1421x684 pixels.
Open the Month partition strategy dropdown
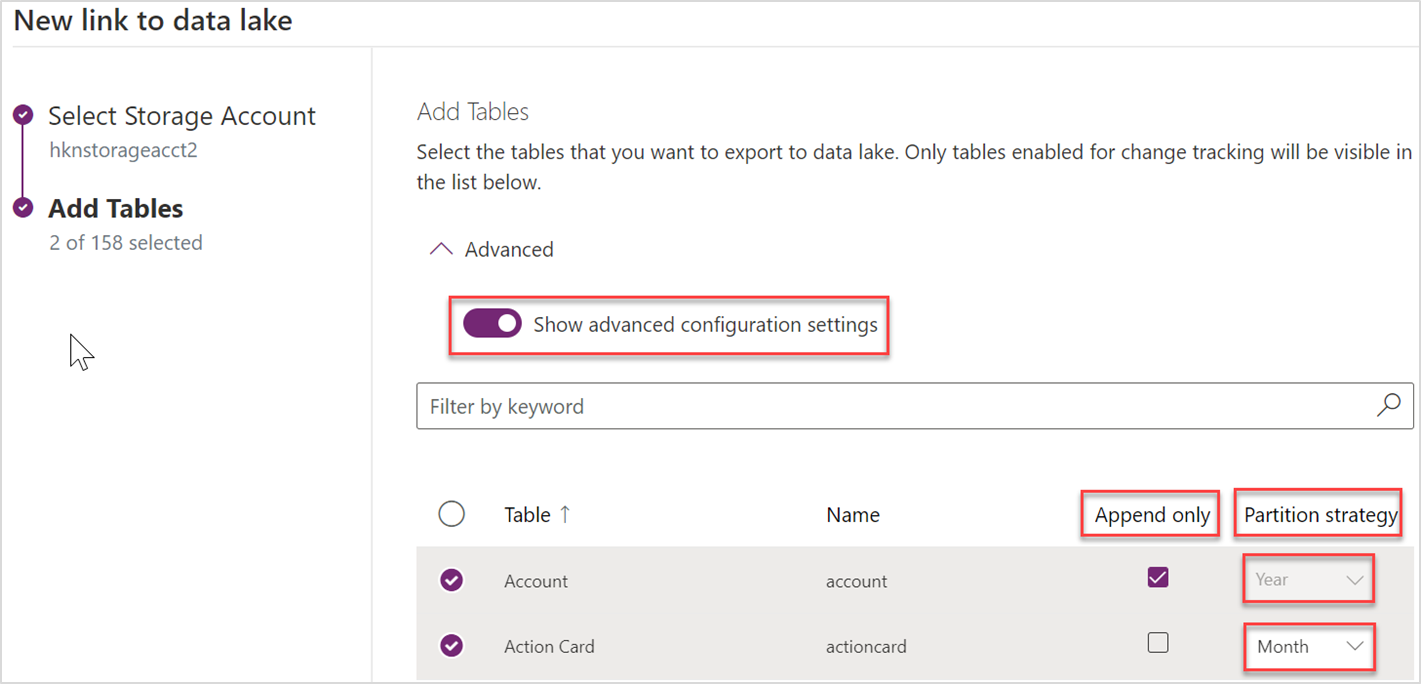coord(1308,646)
